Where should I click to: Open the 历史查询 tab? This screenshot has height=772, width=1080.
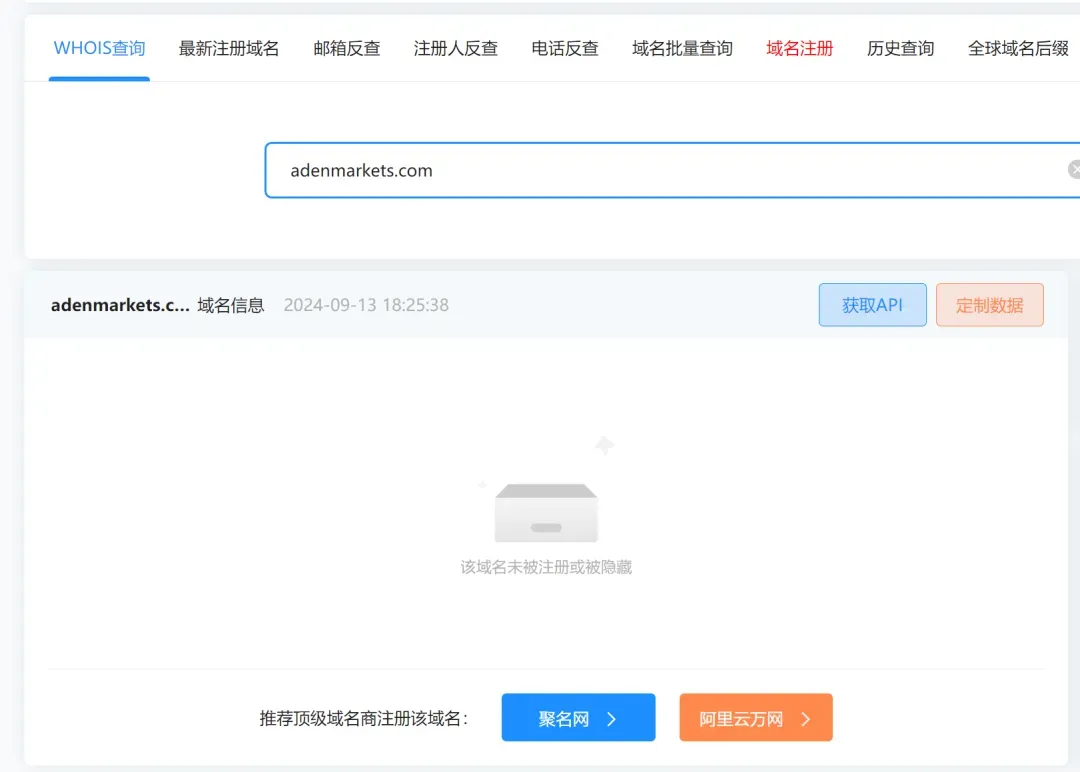[x=900, y=48]
